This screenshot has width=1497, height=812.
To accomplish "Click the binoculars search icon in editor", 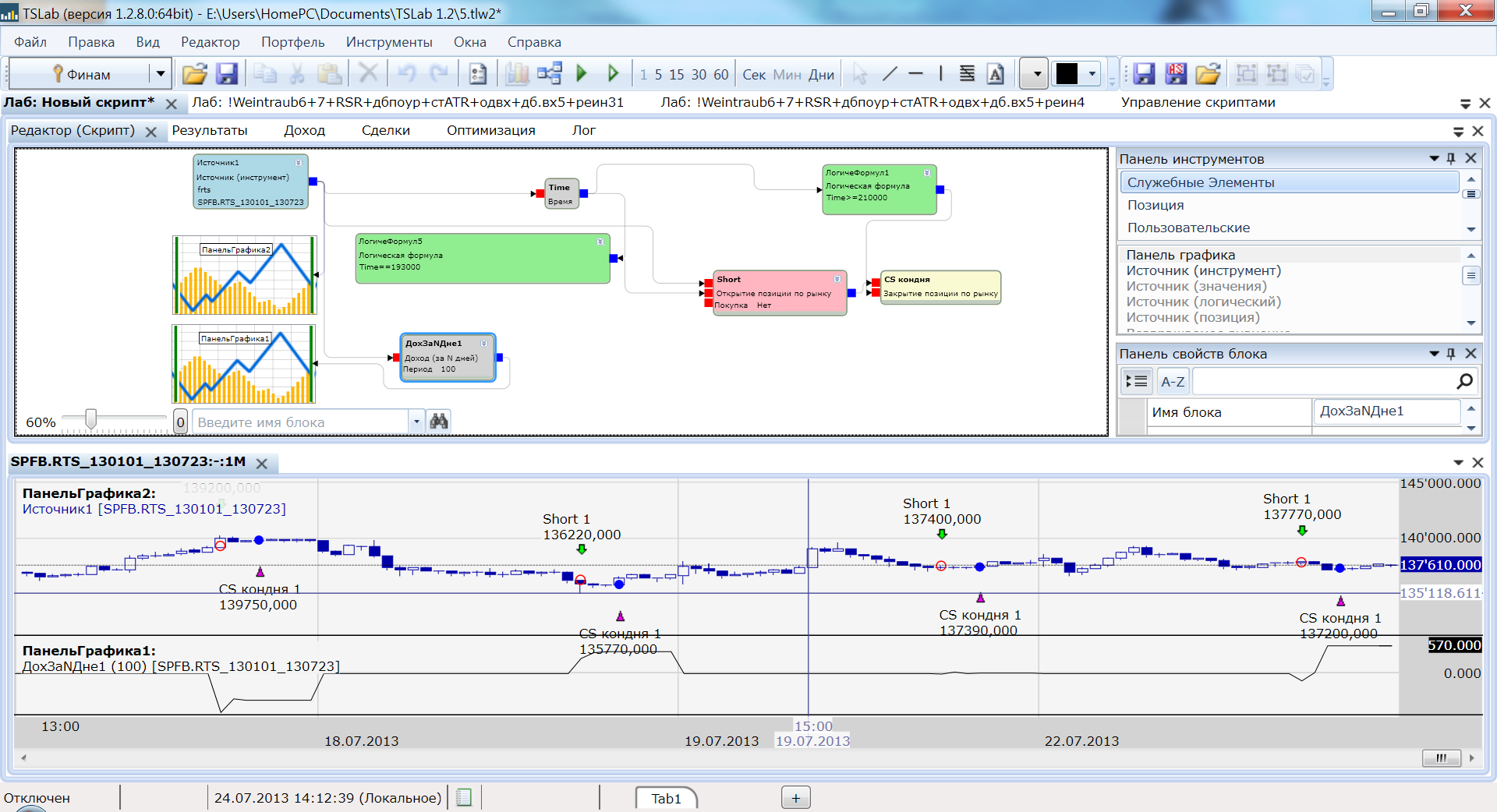I will click(439, 422).
